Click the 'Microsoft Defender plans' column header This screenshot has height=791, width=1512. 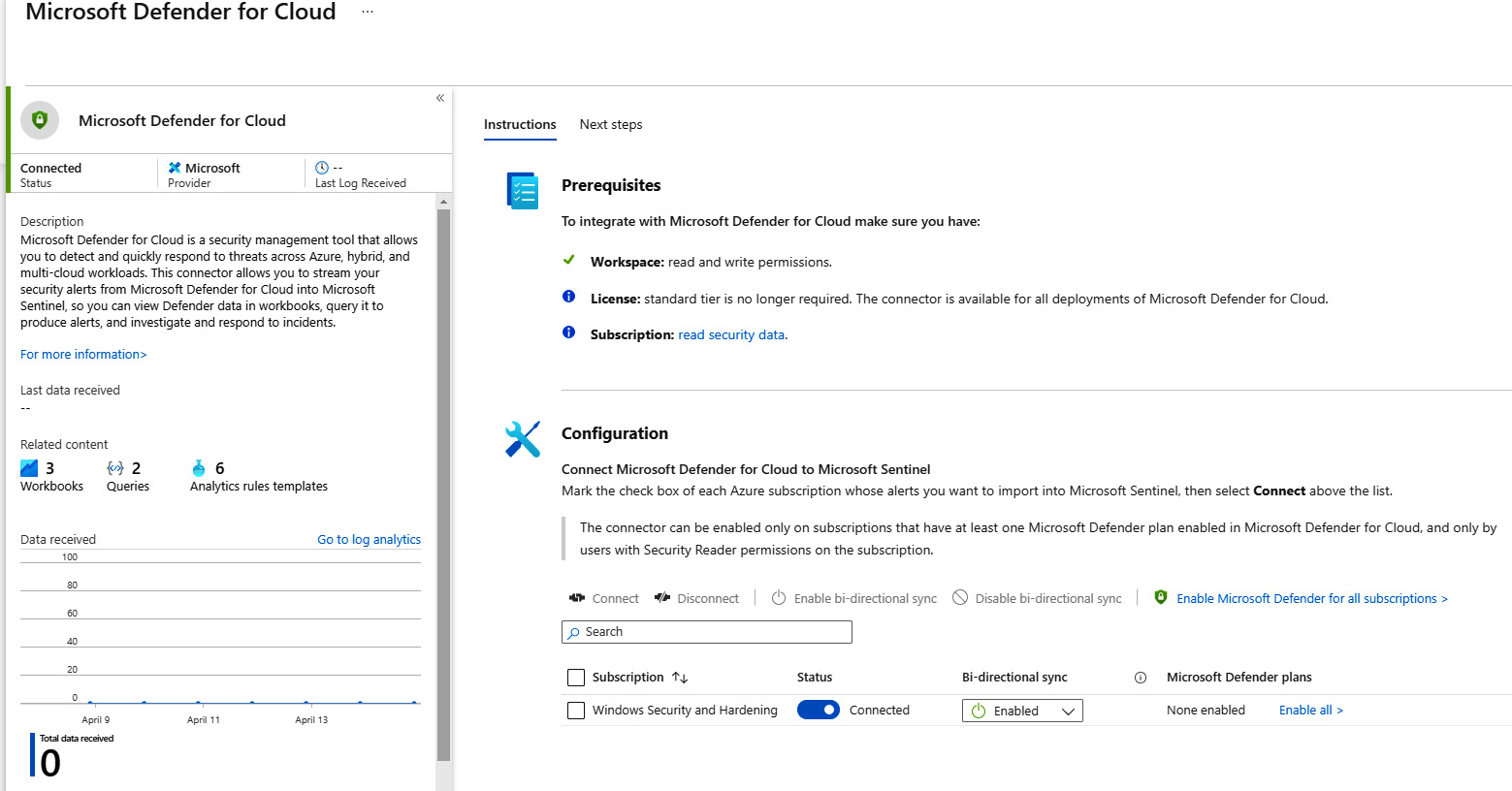(1239, 677)
